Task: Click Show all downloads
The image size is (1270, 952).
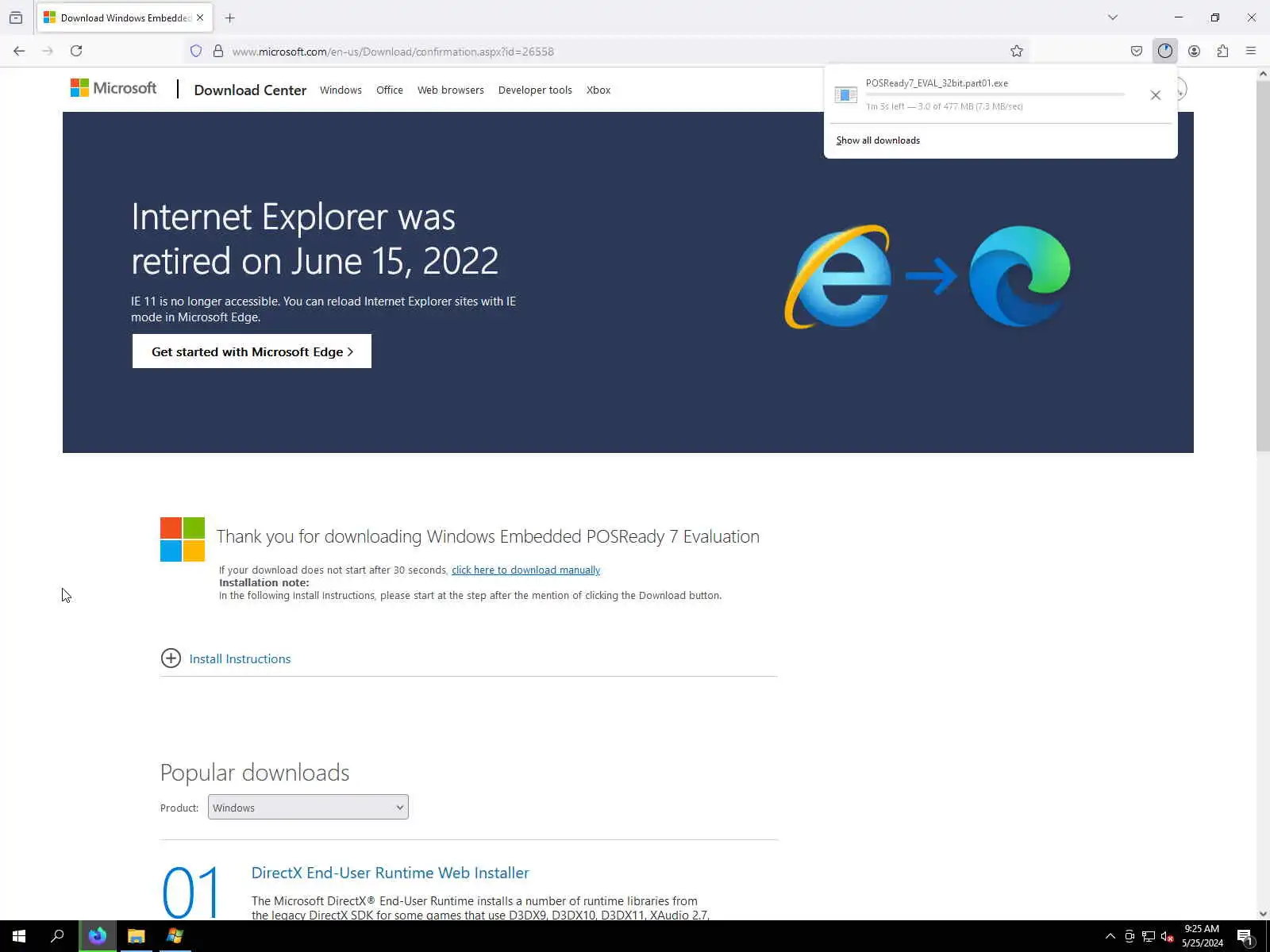Action: coord(878,140)
